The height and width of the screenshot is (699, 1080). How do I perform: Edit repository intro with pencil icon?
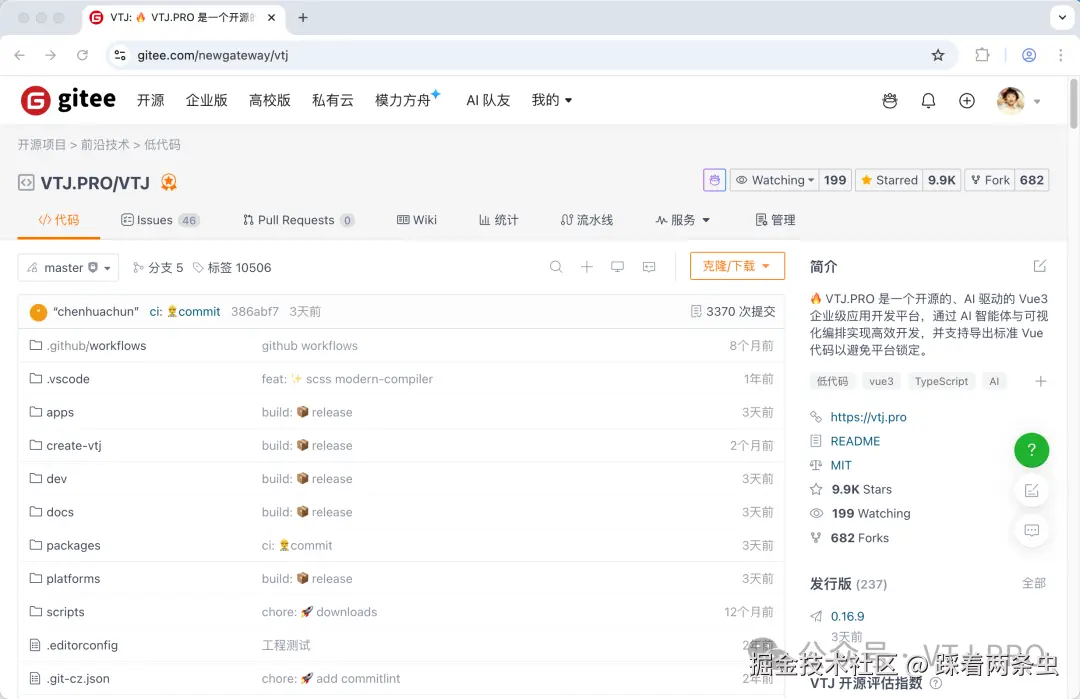click(1040, 266)
